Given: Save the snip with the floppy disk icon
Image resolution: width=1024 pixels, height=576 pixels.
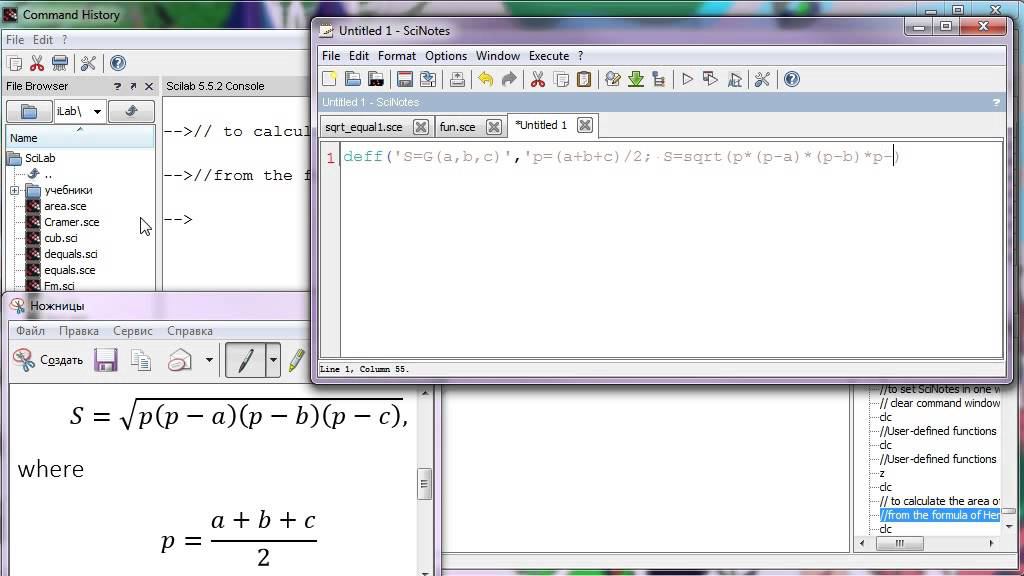Looking at the screenshot, I should tap(105, 360).
